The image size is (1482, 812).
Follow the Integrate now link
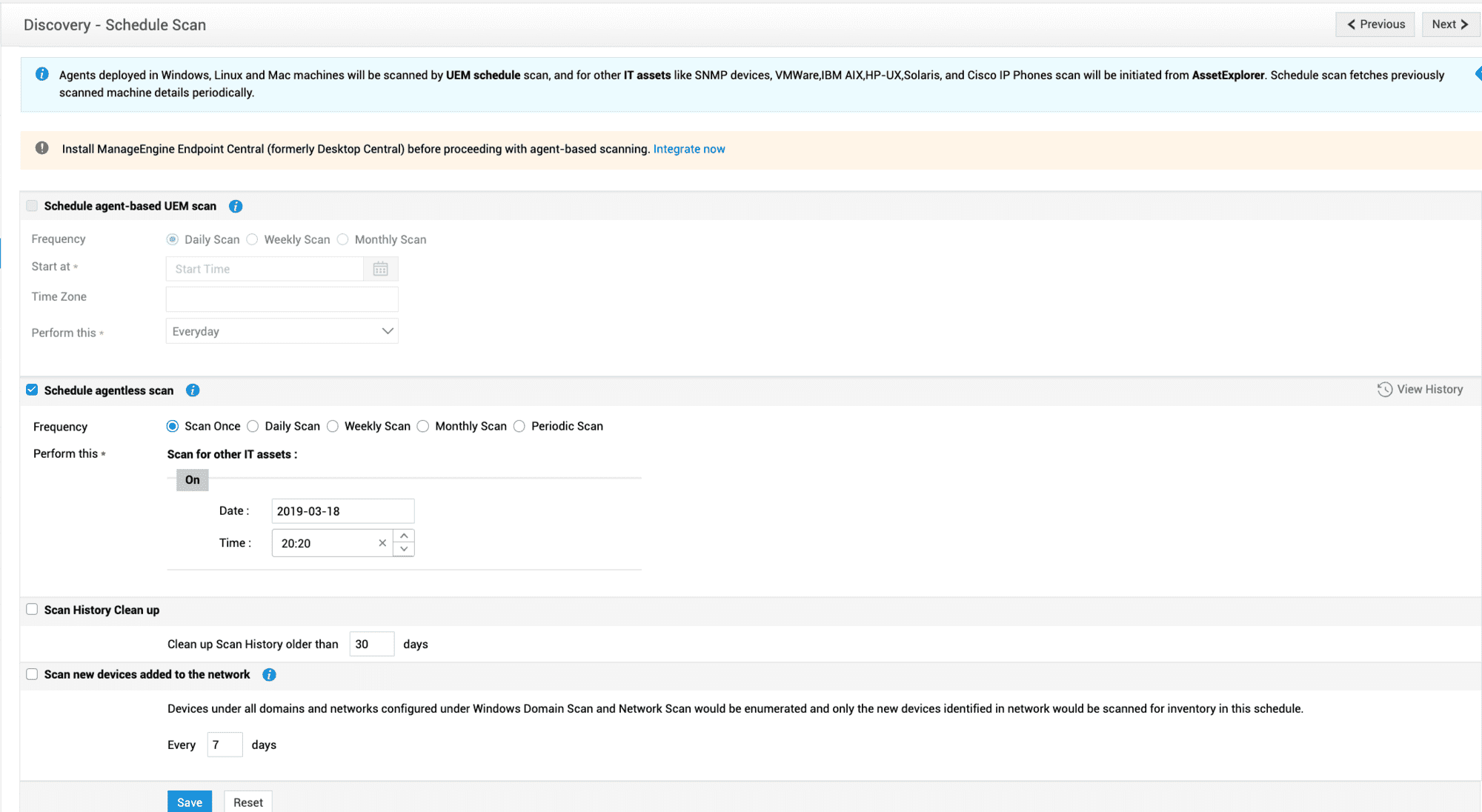tap(688, 149)
